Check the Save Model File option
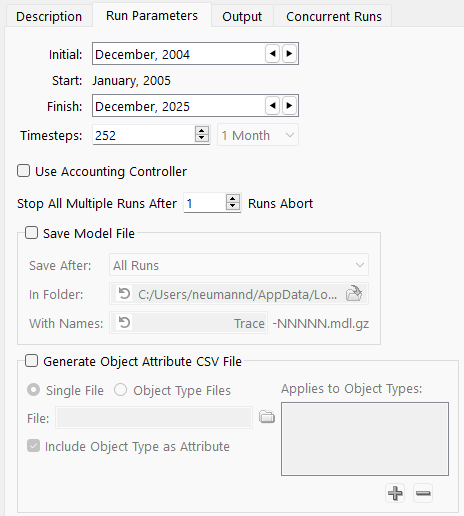 point(31,233)
